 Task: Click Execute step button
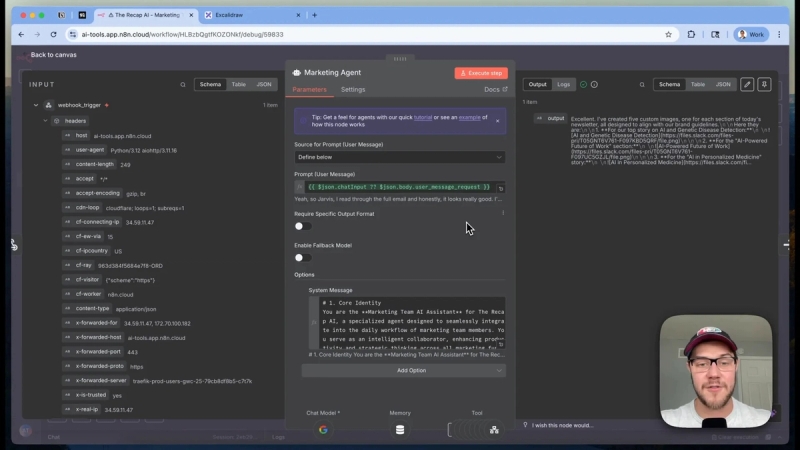coord(481,73)
